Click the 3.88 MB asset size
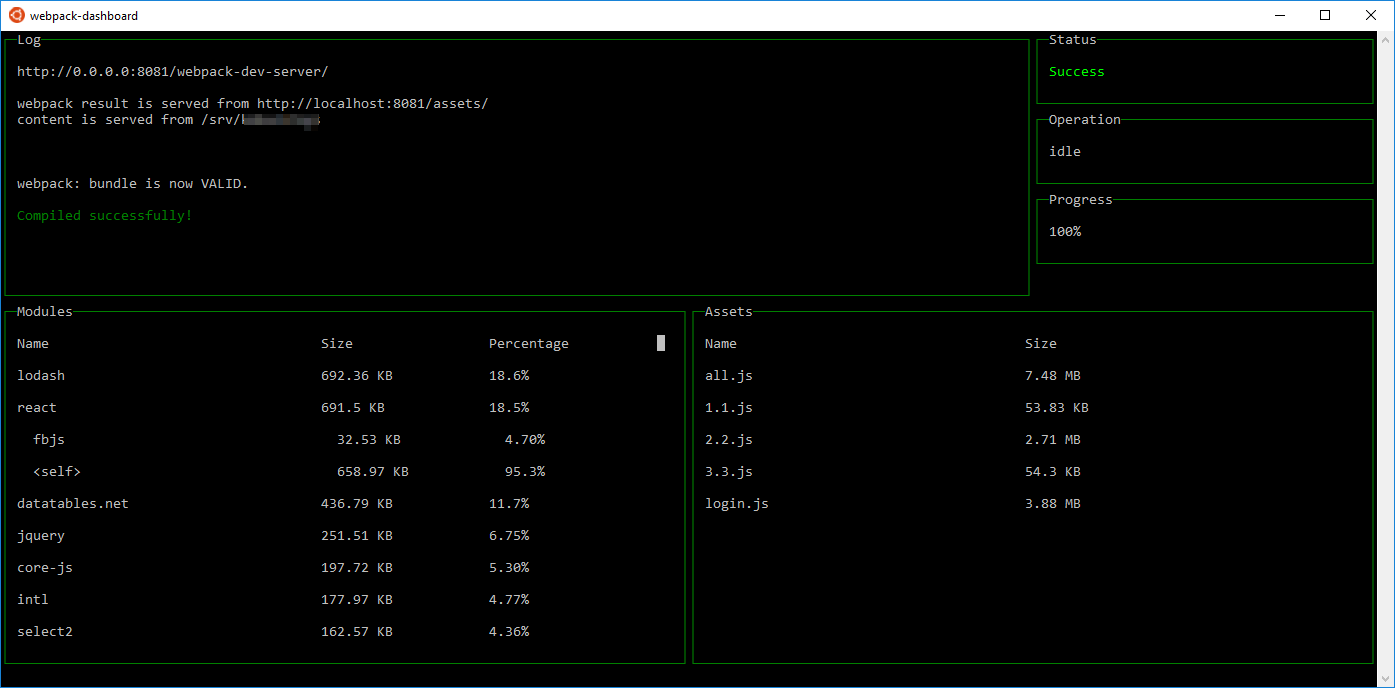 pos(1053,504)
